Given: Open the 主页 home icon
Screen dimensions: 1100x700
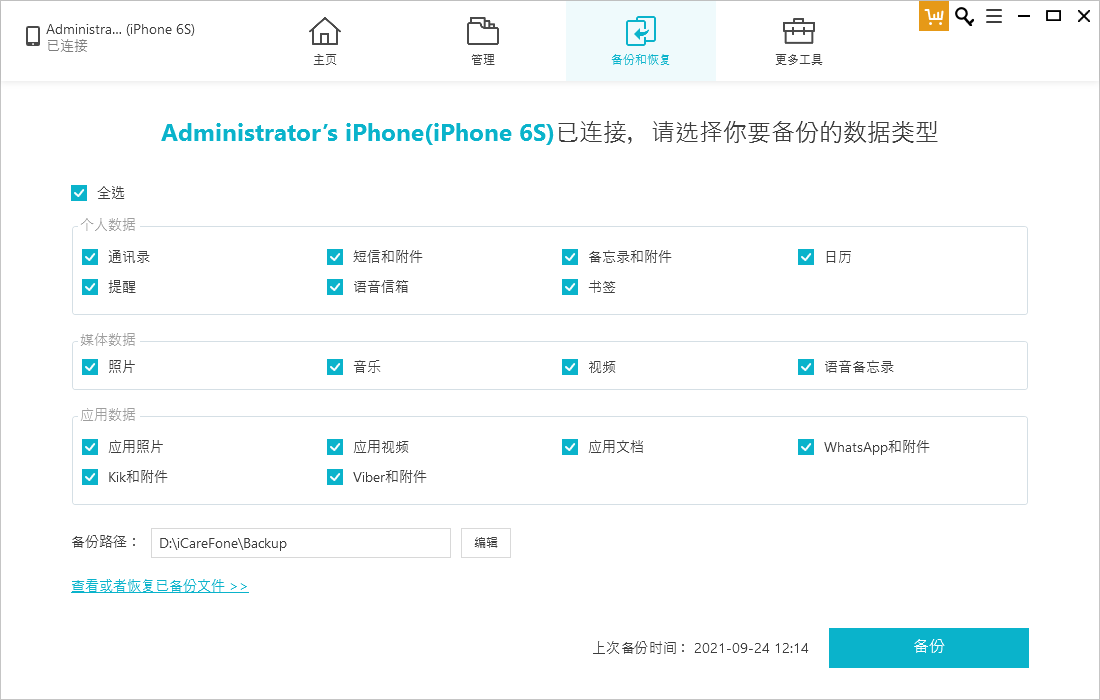Looking at the screenshot, I should [325, 31].
